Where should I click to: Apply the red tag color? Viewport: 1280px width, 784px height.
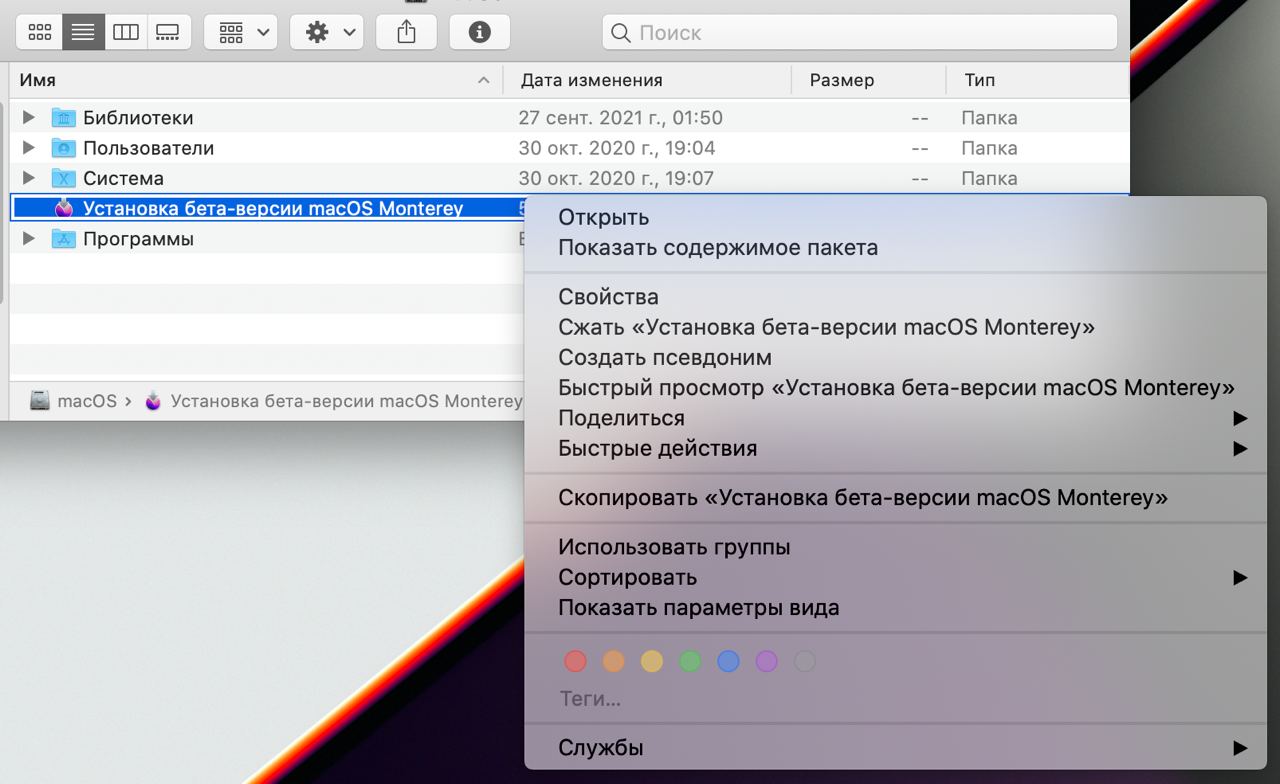575,661
